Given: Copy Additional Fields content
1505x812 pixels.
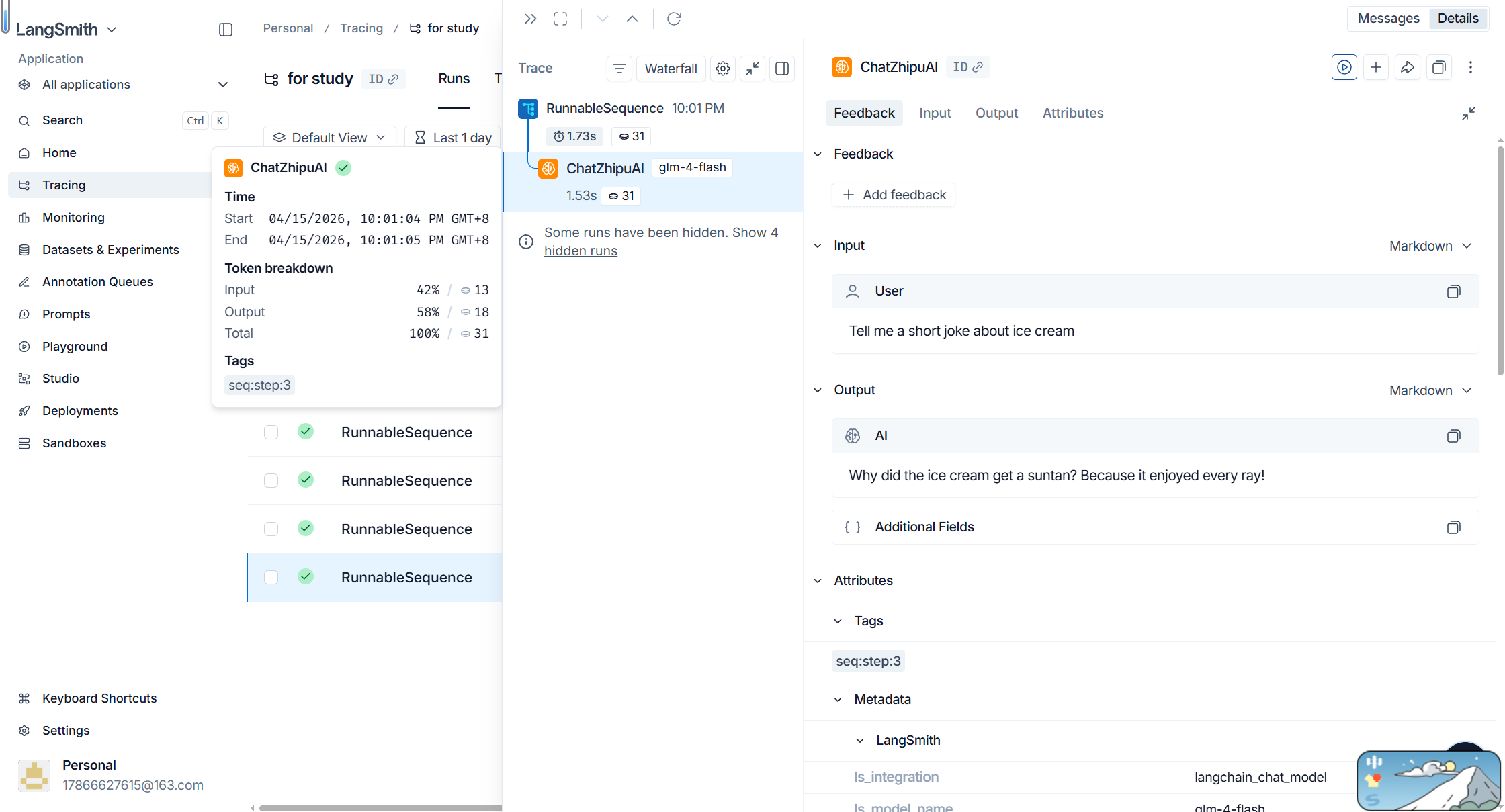Looking at the screenshot, I should tap(1453, 527).
